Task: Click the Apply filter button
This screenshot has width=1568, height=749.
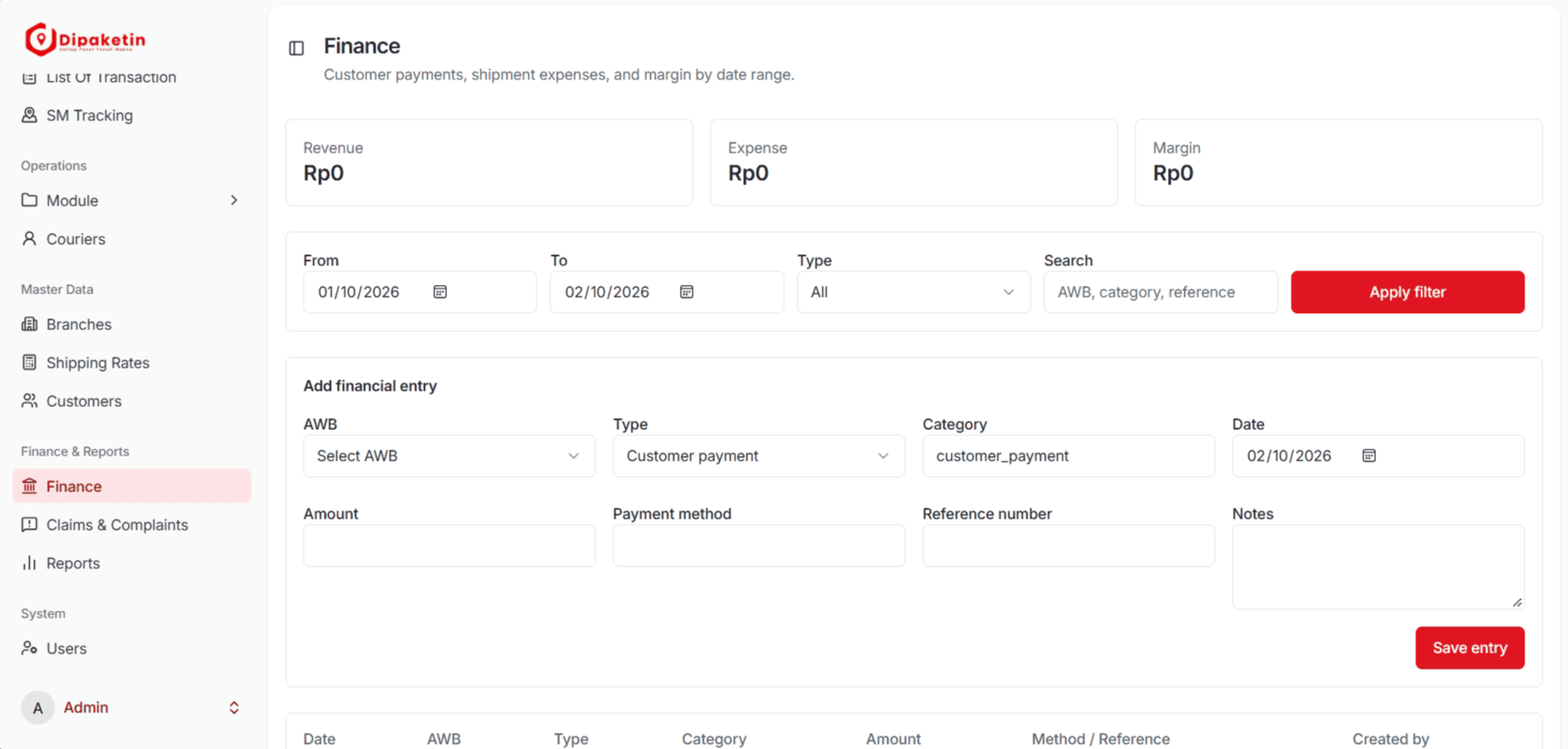Action: pyautogui.click(x=1408, y=292)
